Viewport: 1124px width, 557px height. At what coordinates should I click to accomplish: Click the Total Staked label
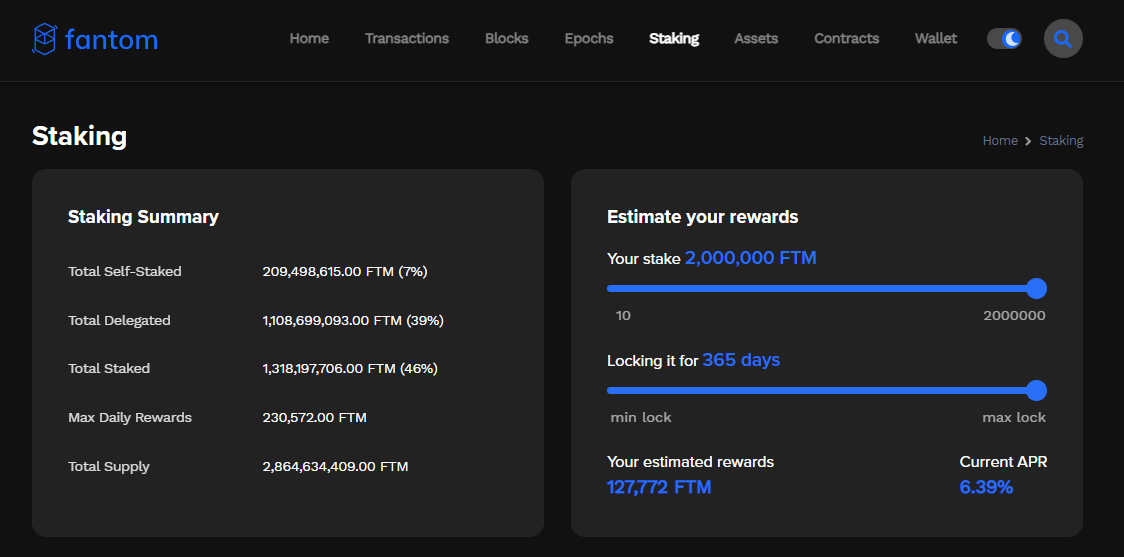click(109, 368)
